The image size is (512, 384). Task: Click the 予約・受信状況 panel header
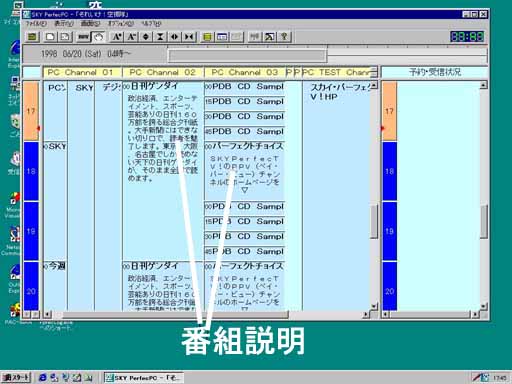[435, 72]
